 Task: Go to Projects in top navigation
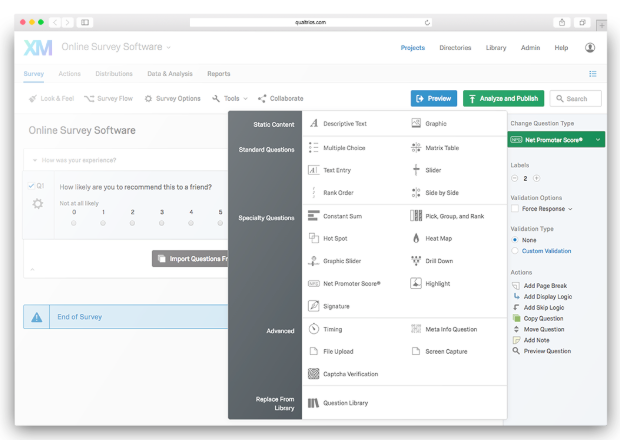pos(413,48)
